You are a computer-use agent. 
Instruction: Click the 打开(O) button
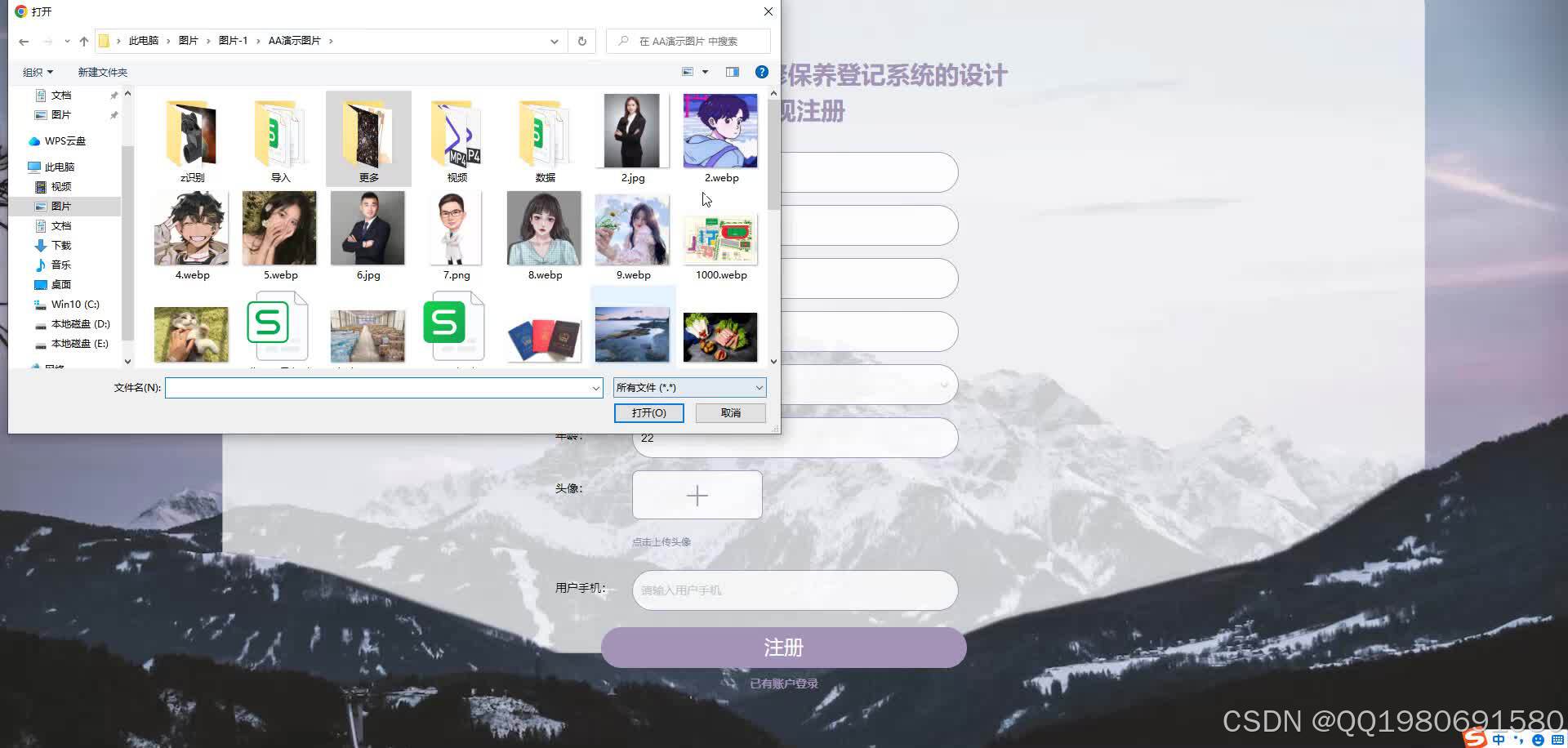click(x=648, y=413)
